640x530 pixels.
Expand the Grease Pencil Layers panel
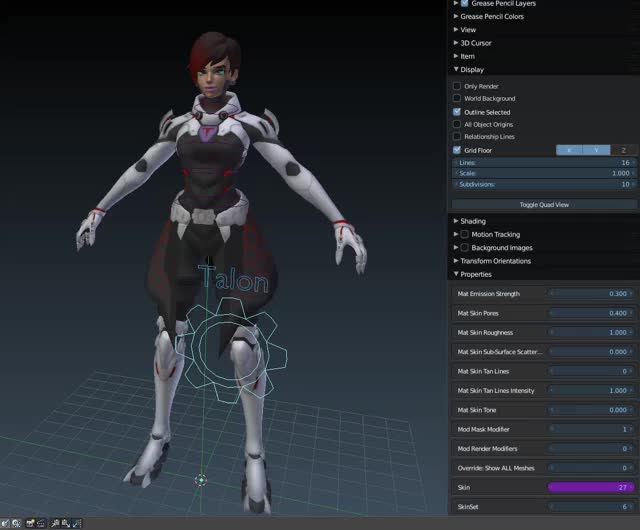[x=456, y=3]
